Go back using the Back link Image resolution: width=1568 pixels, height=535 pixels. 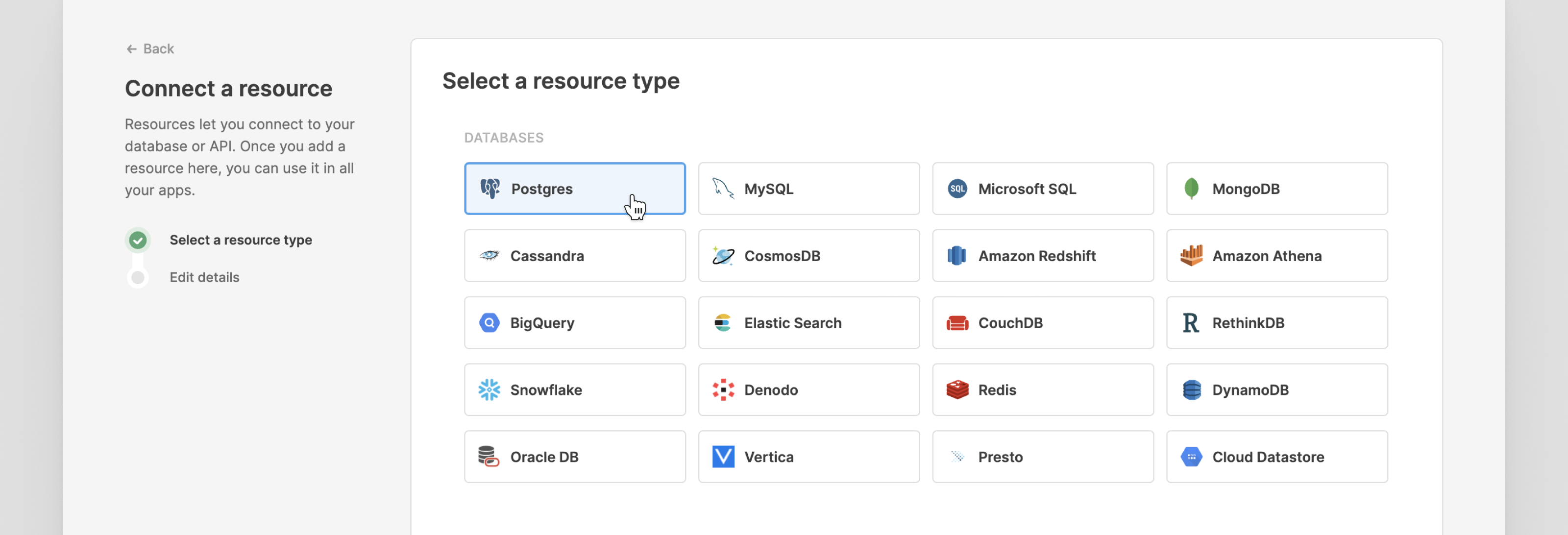[x=150, y=49]
